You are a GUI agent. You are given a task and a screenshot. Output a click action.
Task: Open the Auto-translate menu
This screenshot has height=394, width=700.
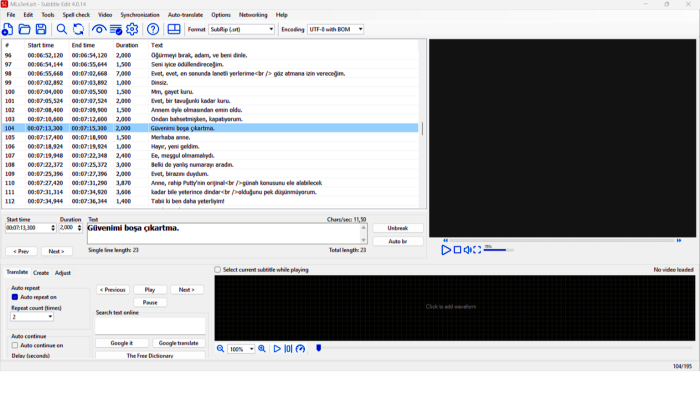pos(185,15)
